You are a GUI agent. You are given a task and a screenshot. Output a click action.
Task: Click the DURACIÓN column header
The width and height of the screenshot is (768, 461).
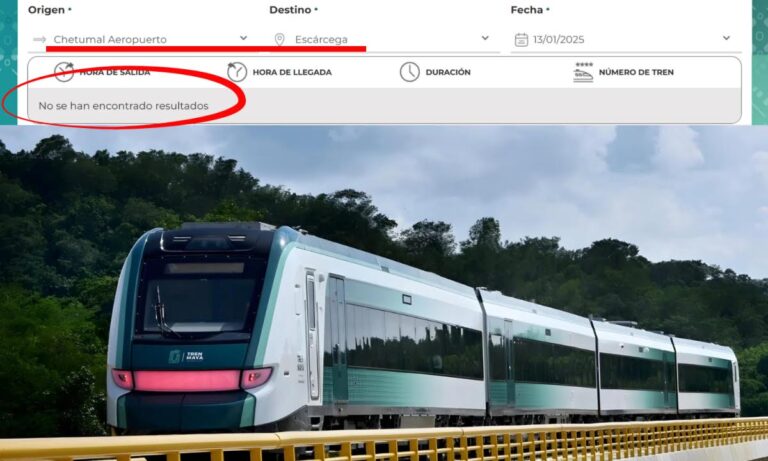tap(448, 72)
